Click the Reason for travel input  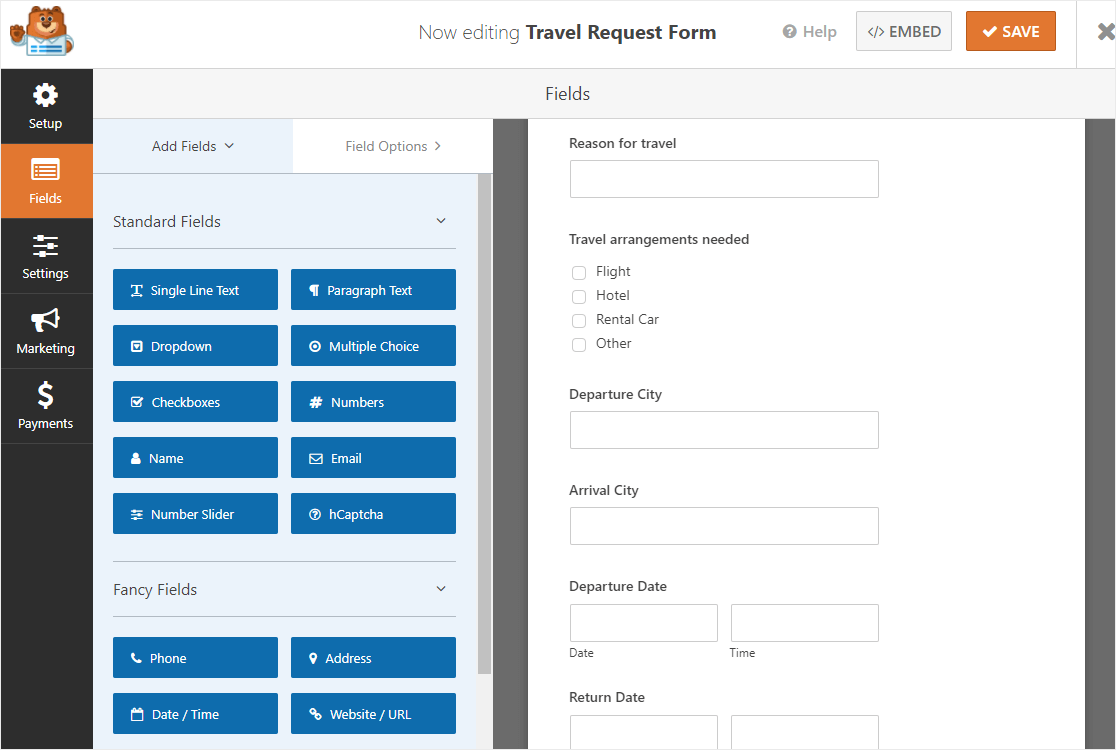[x=724, y=179]
